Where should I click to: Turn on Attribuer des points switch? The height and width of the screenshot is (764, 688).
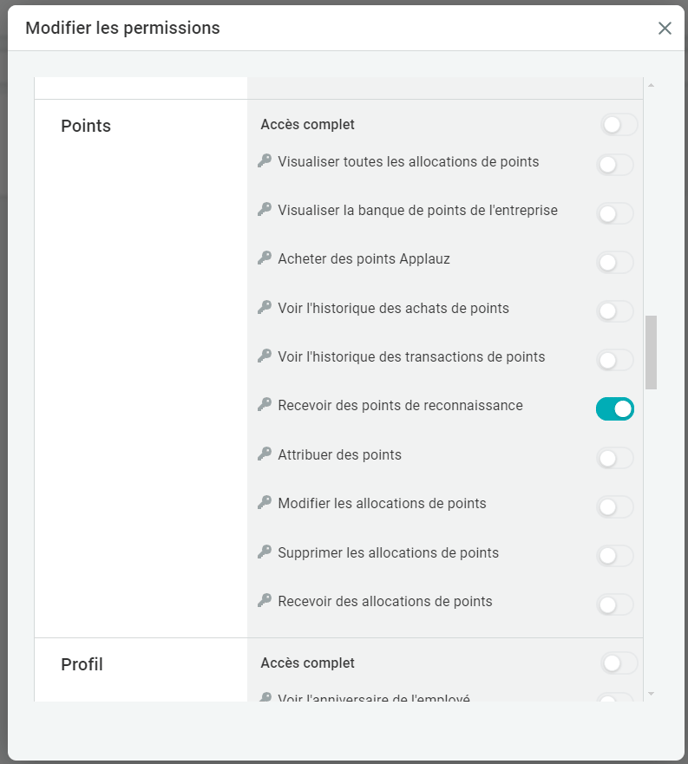point(615,458)
